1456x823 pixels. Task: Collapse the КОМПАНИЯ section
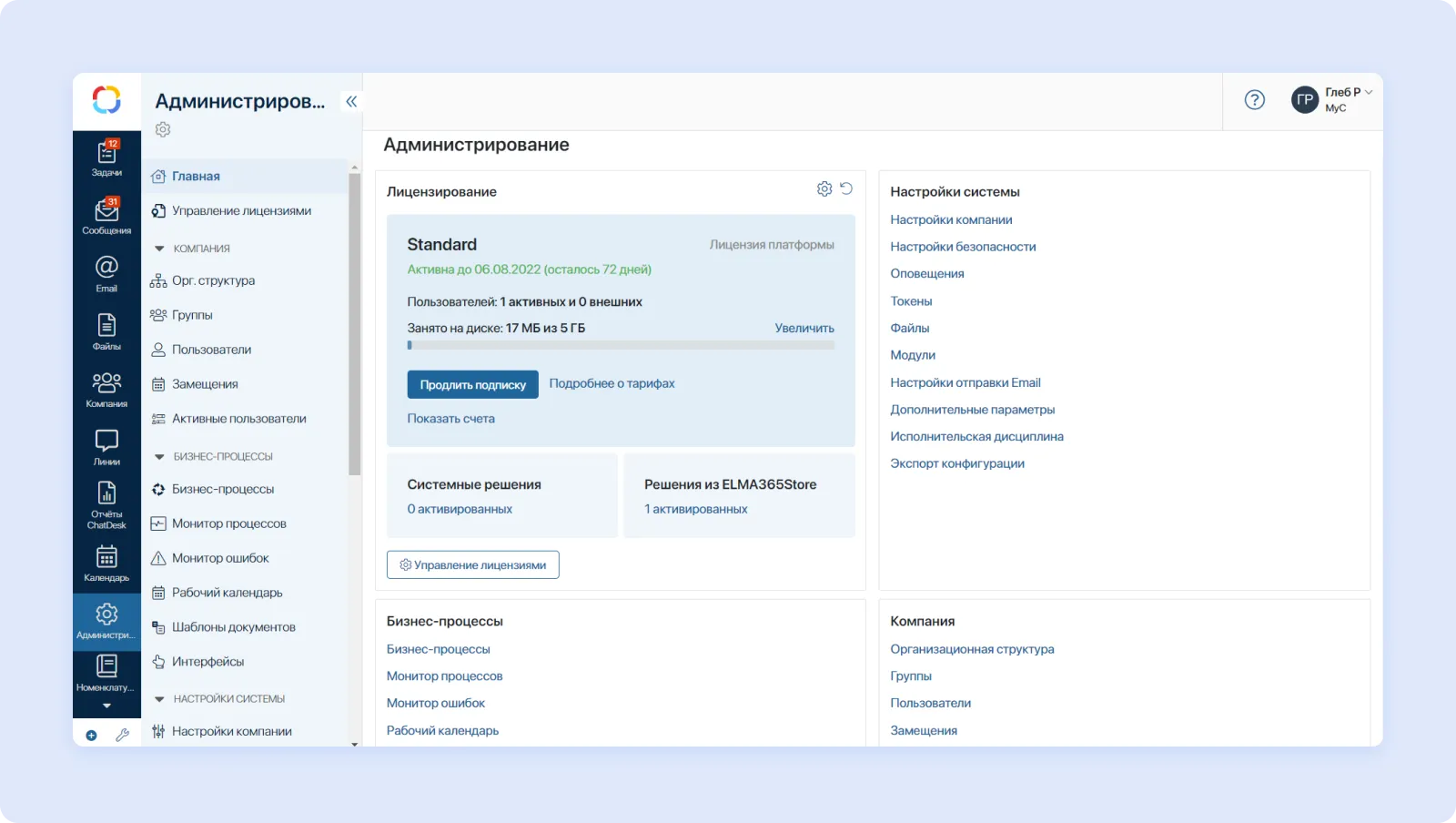tap(160, 249)
